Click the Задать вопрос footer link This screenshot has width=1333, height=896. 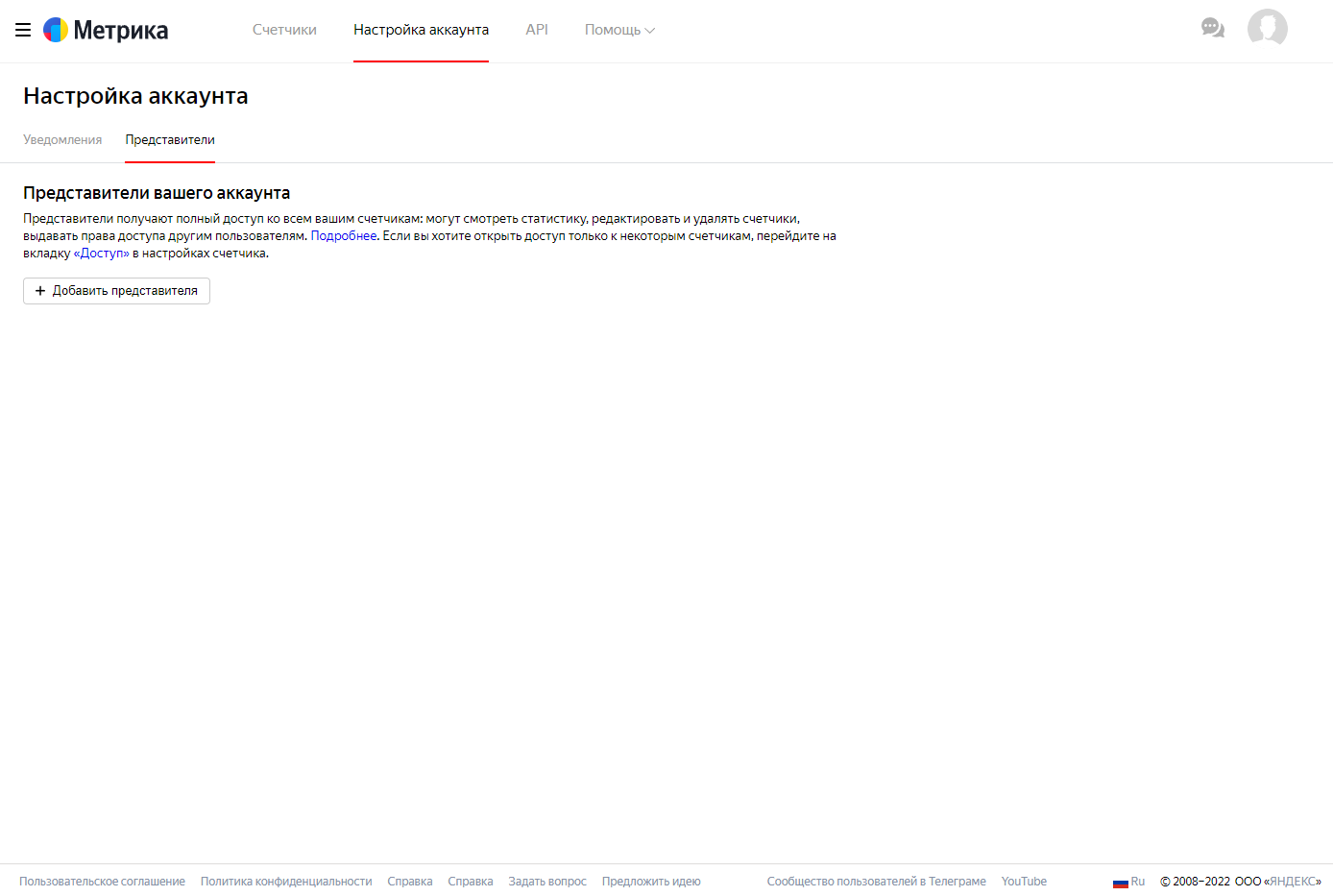[547, 882]
